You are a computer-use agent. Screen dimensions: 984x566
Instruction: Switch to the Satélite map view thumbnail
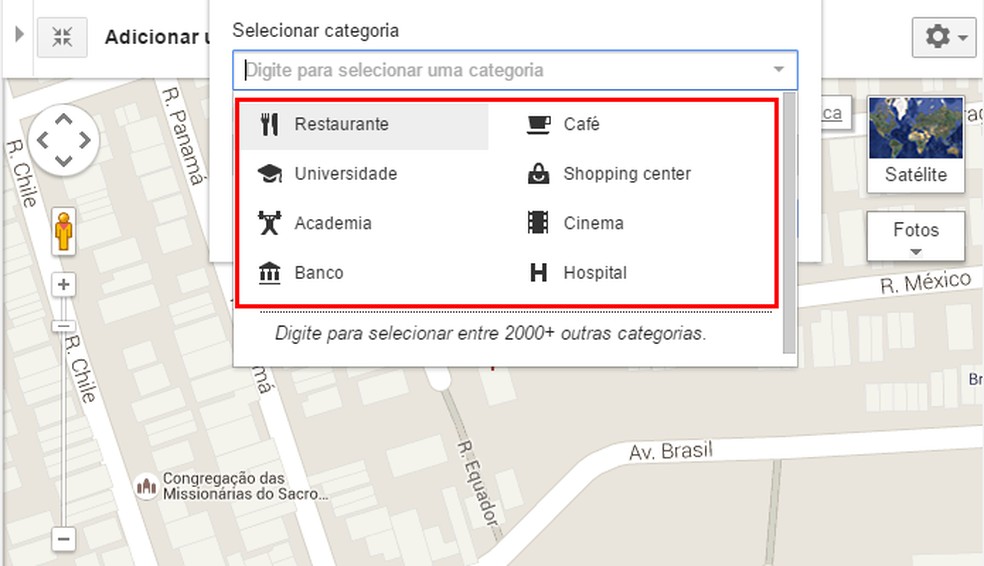click(x=916, y=144)
